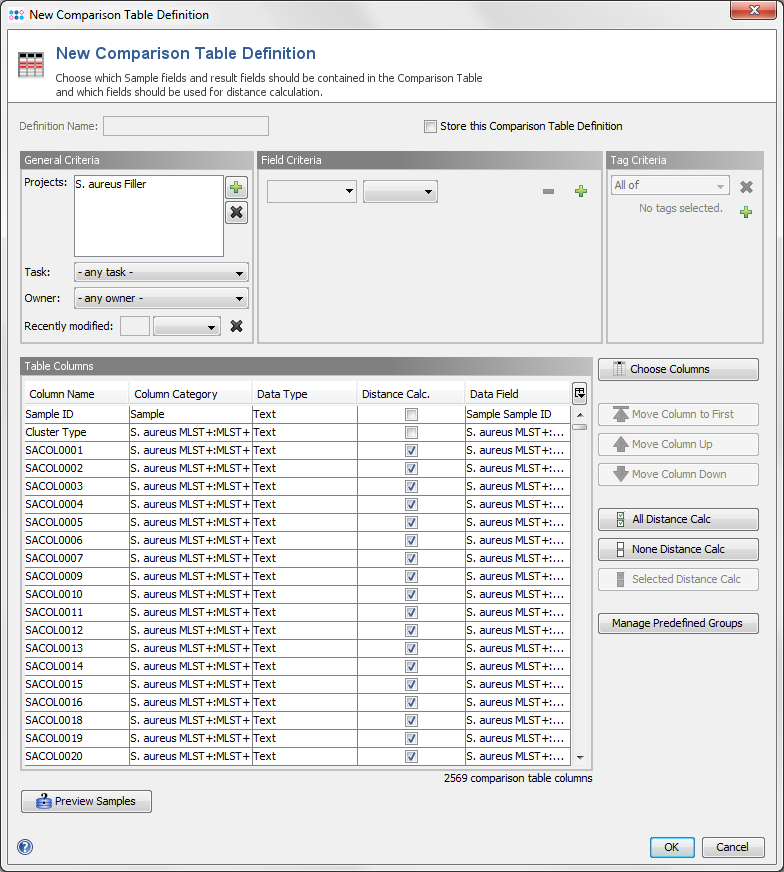Focus the Definition Name field
Image resolution: width=784 pixels, height=872 pixels.
coord(186,126)
